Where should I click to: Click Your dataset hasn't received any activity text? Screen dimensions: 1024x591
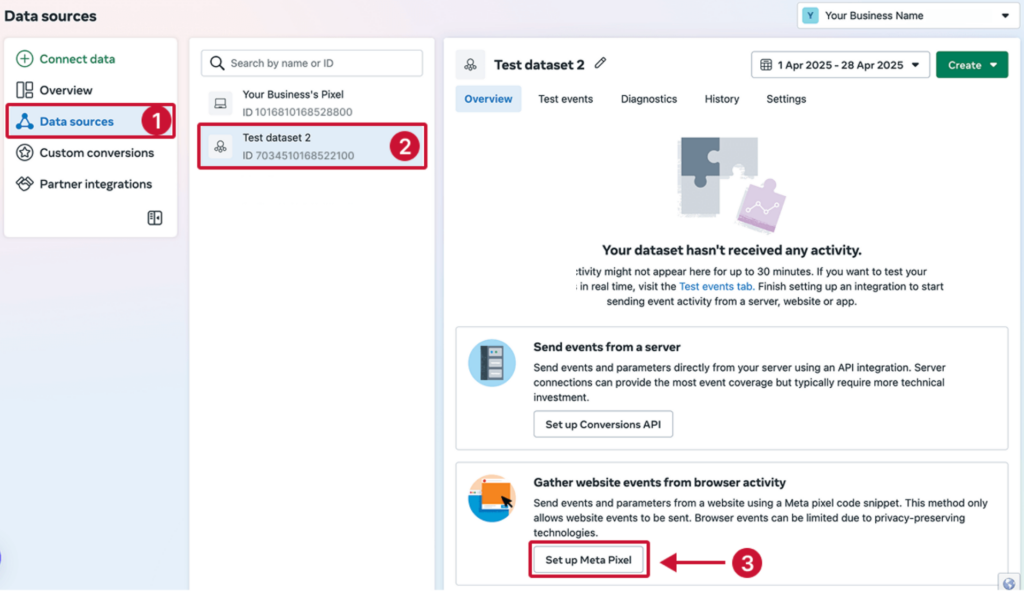731,250
